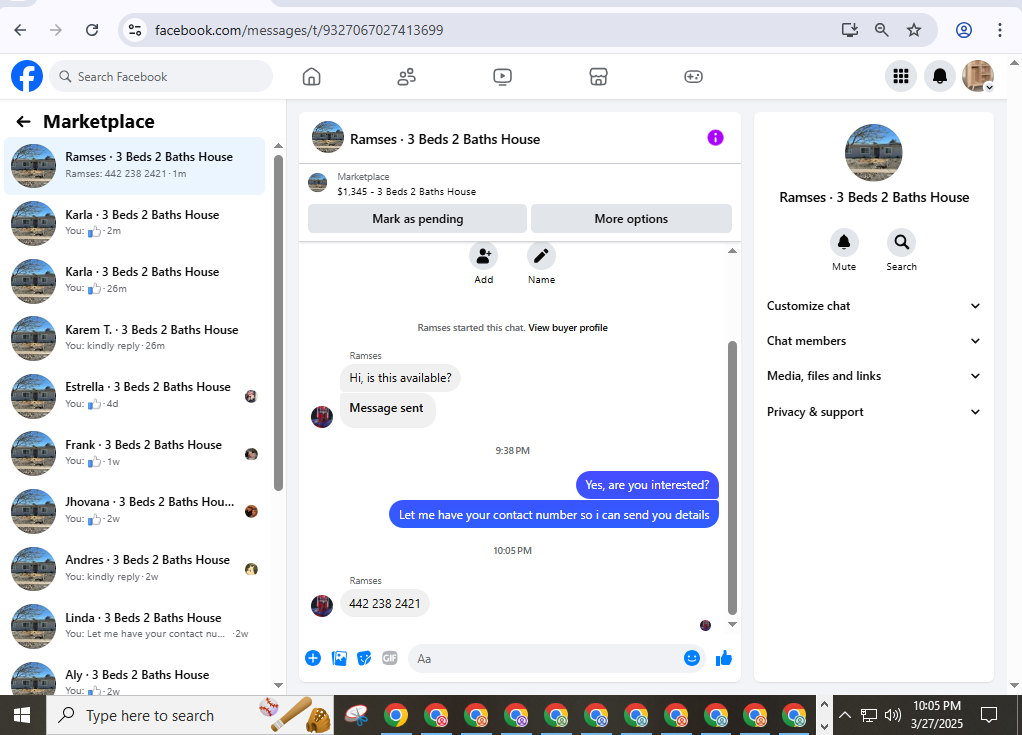1022x735 pixels.
Task: Open the Video tab icon
Action: pos(503,77)
